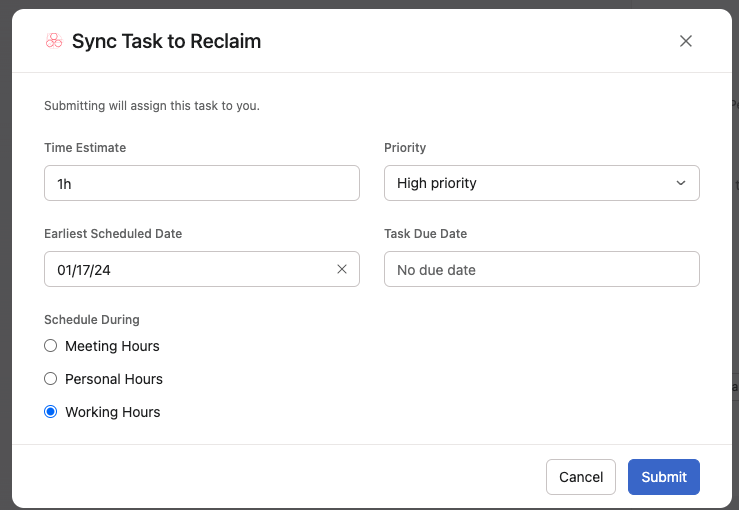
Task: Select the Working Hours radio button
Action: pos(50,412)
